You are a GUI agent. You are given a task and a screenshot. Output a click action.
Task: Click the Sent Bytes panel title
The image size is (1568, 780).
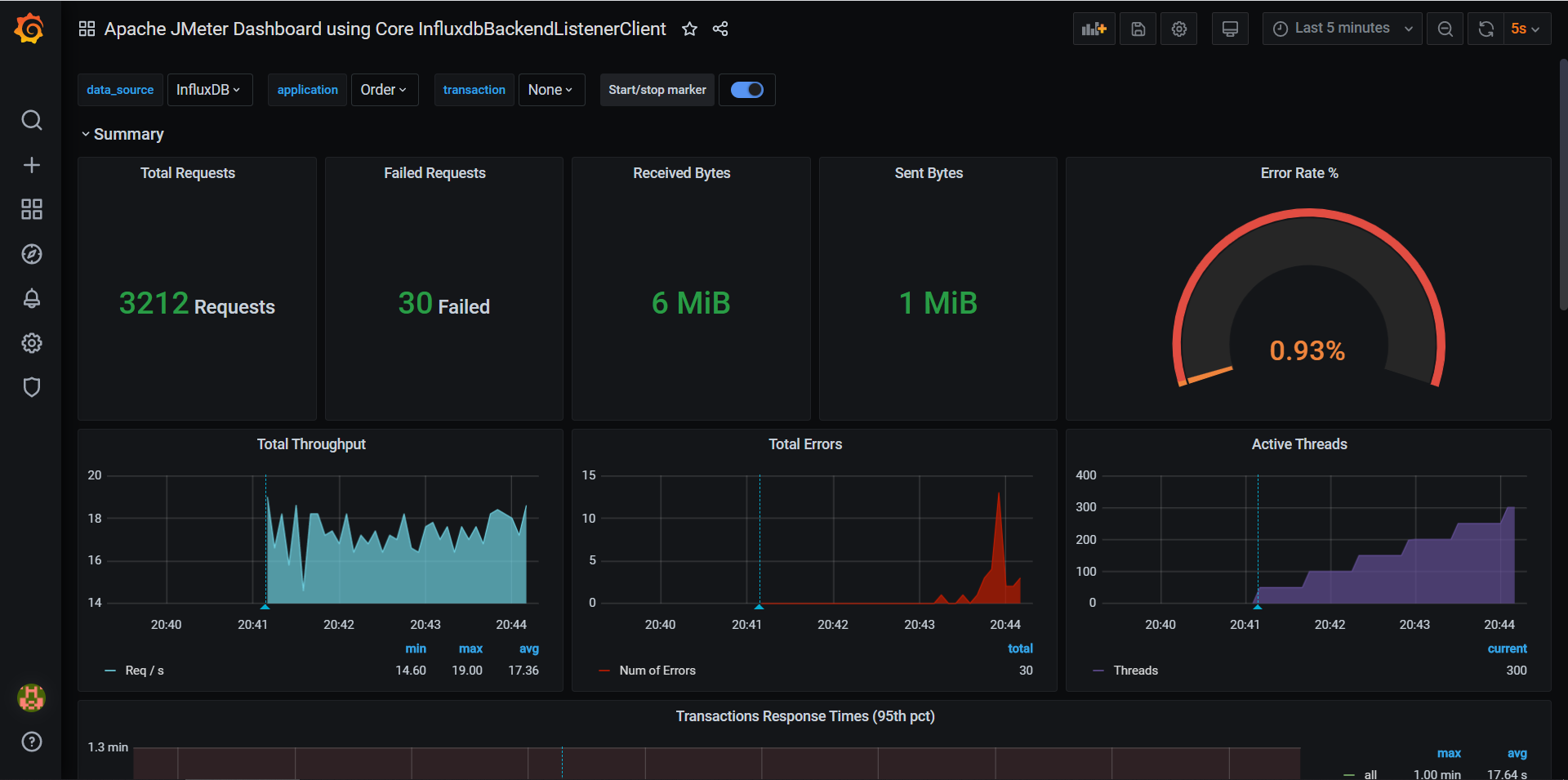pyautogui.click(x=929, y=173)
